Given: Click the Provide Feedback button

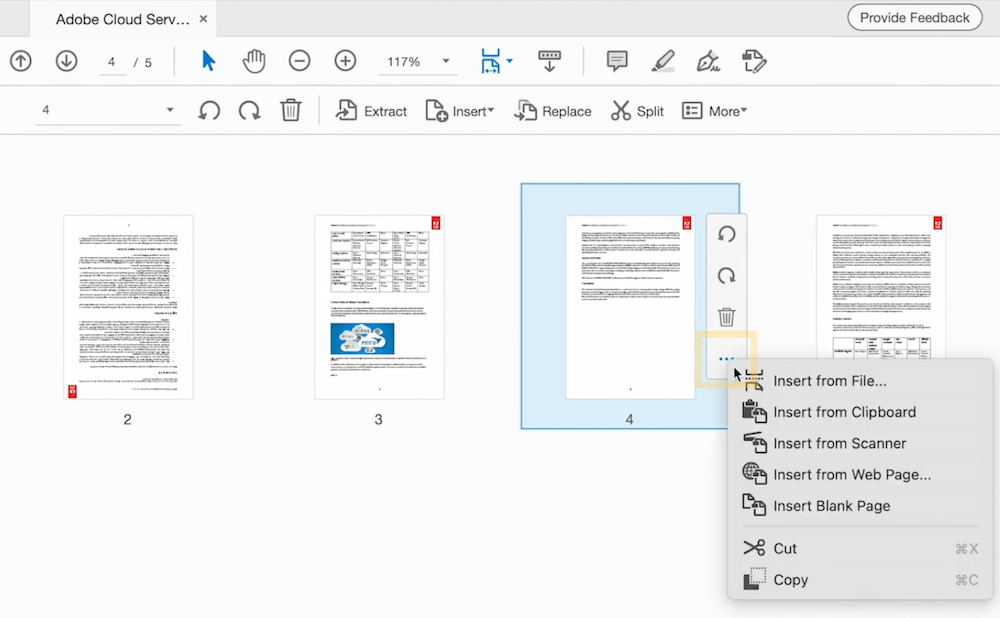Looking at the screenshot, I should [914, 18].
